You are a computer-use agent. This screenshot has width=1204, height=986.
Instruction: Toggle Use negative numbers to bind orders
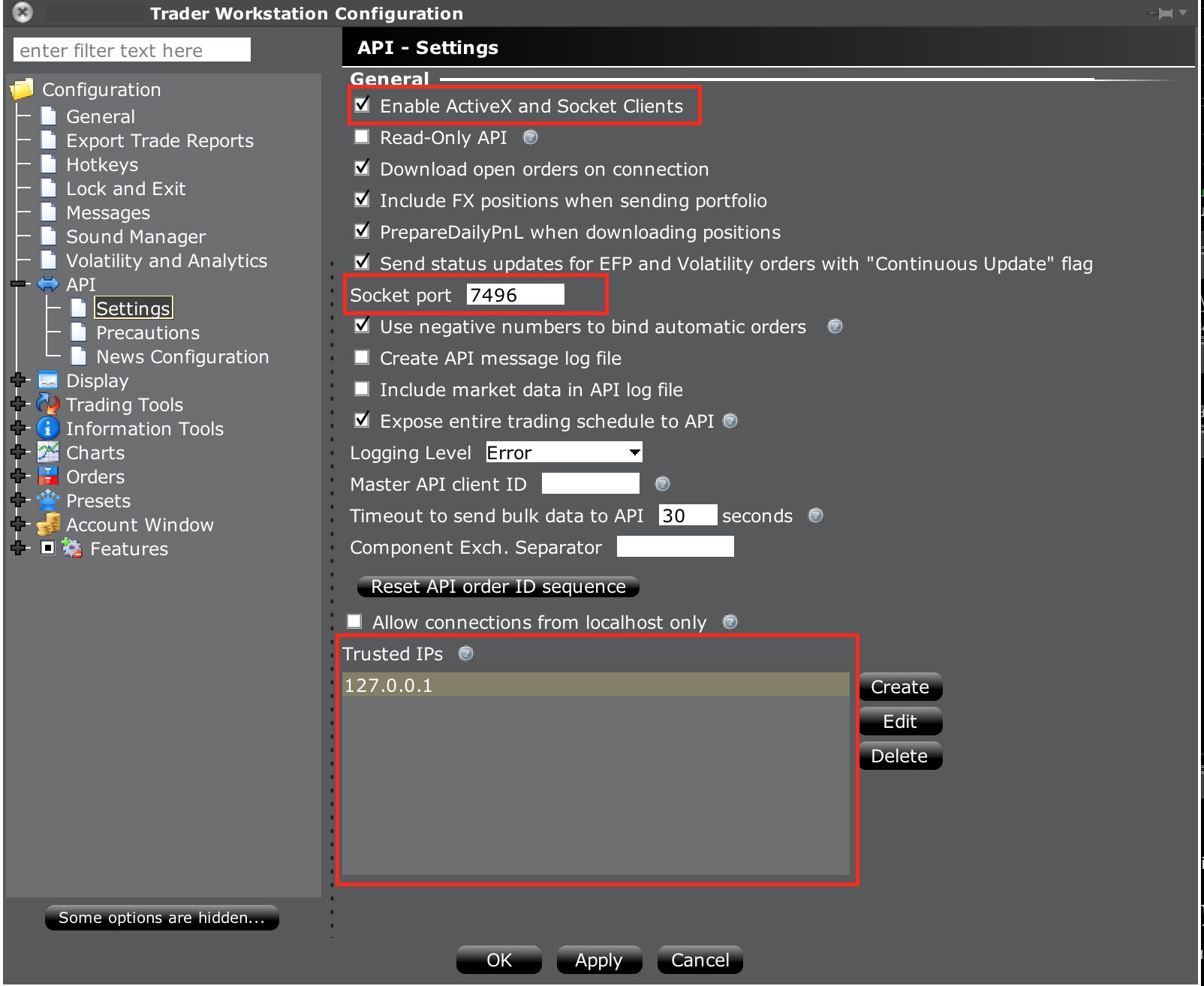tap(362, 326)
